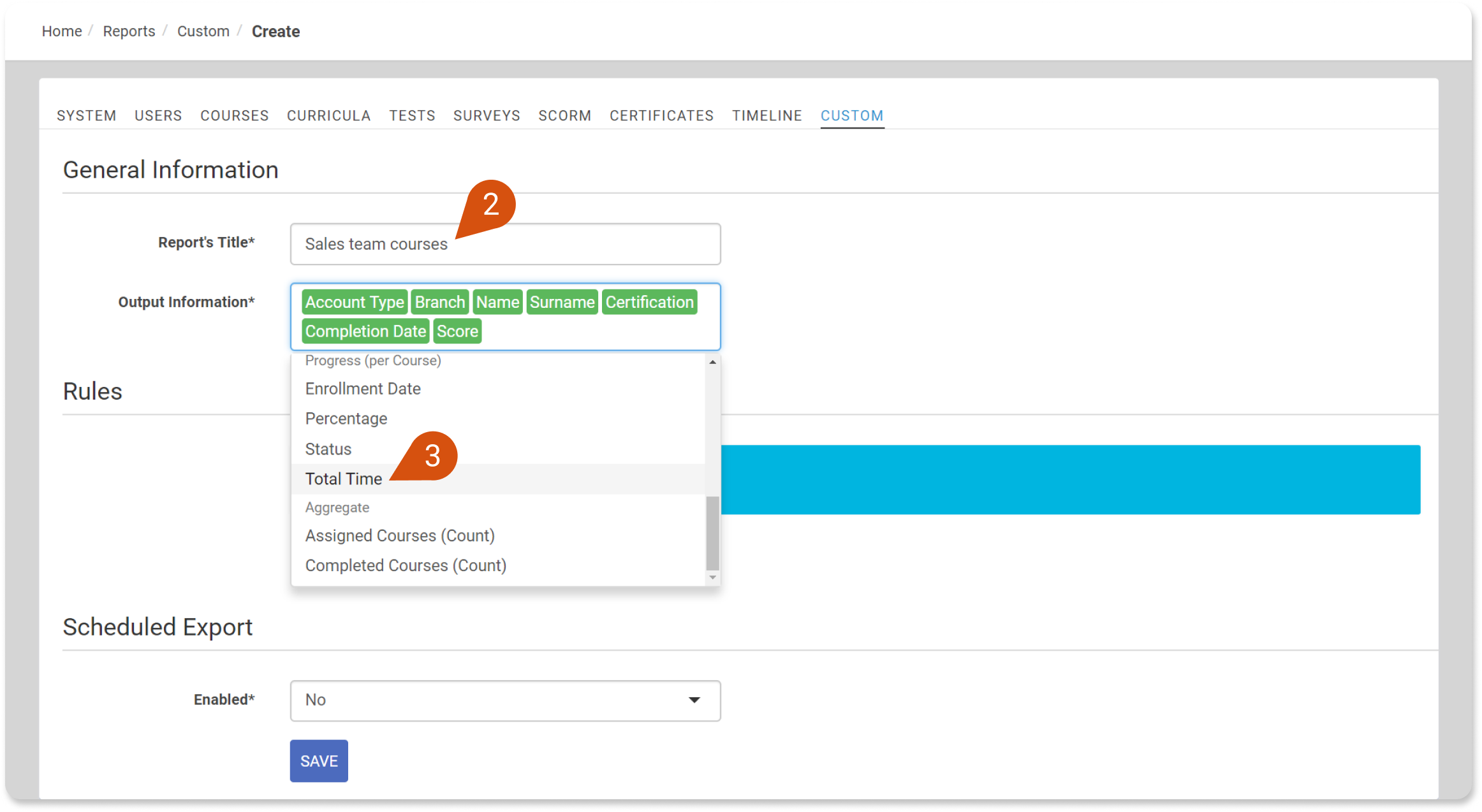Open the Curricula reports tab
Screen dimensions: 1482x812
click(328, 115)
